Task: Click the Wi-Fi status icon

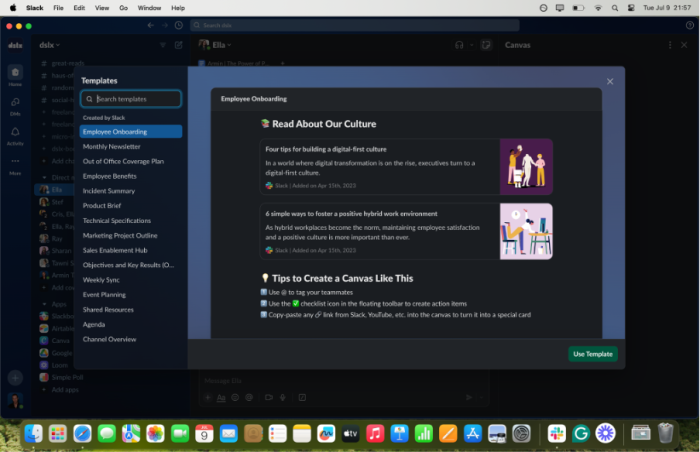Action: point(598,8)
